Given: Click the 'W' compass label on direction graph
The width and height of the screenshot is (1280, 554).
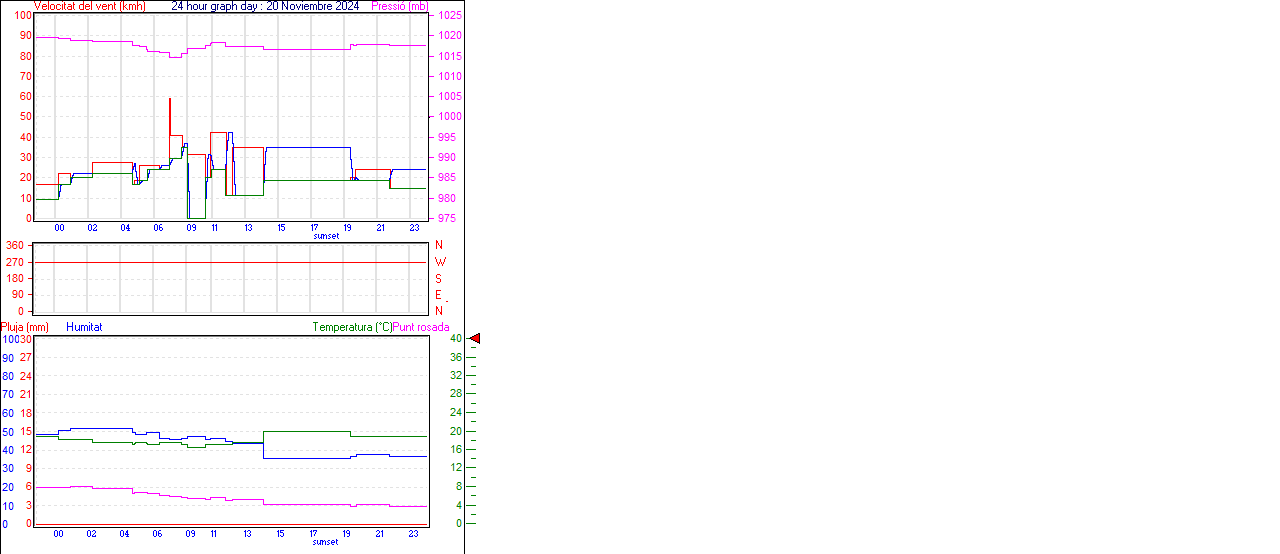Looking at the screenshot, I should point(440,262).
